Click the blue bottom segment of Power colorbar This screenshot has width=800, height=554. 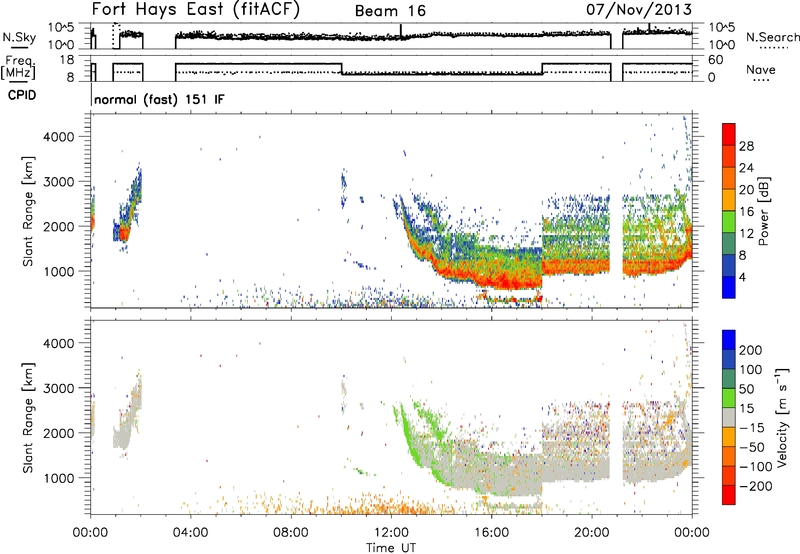[729, 287]
